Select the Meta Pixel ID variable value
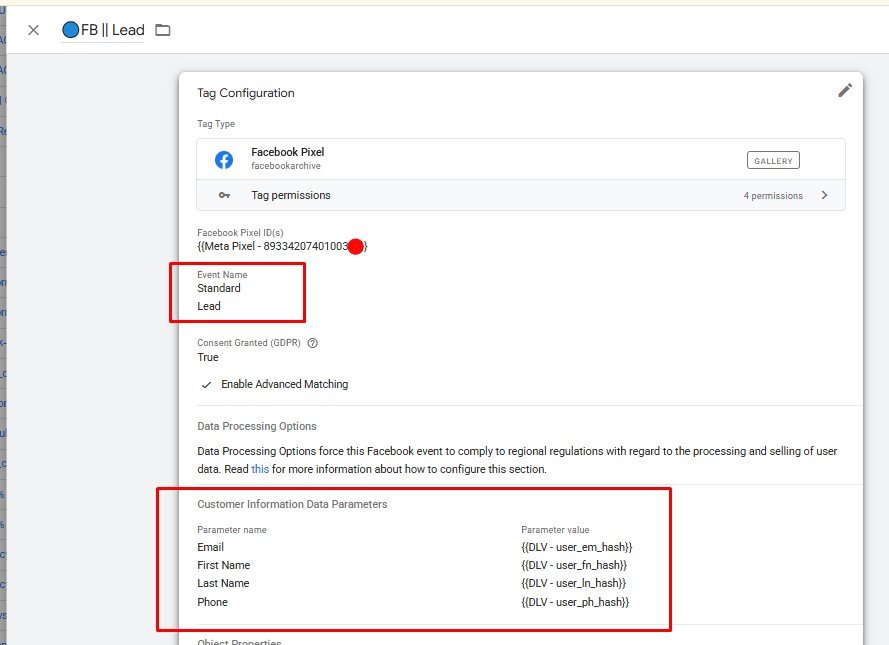Image resolution: width=889 pixels, height=645 pixels. (282, 246)
